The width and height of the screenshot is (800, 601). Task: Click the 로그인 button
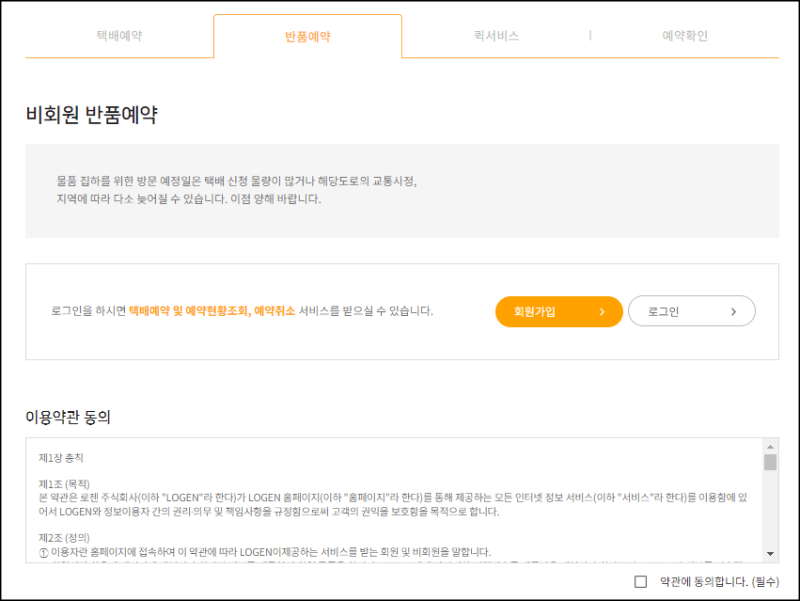(690, 311)
